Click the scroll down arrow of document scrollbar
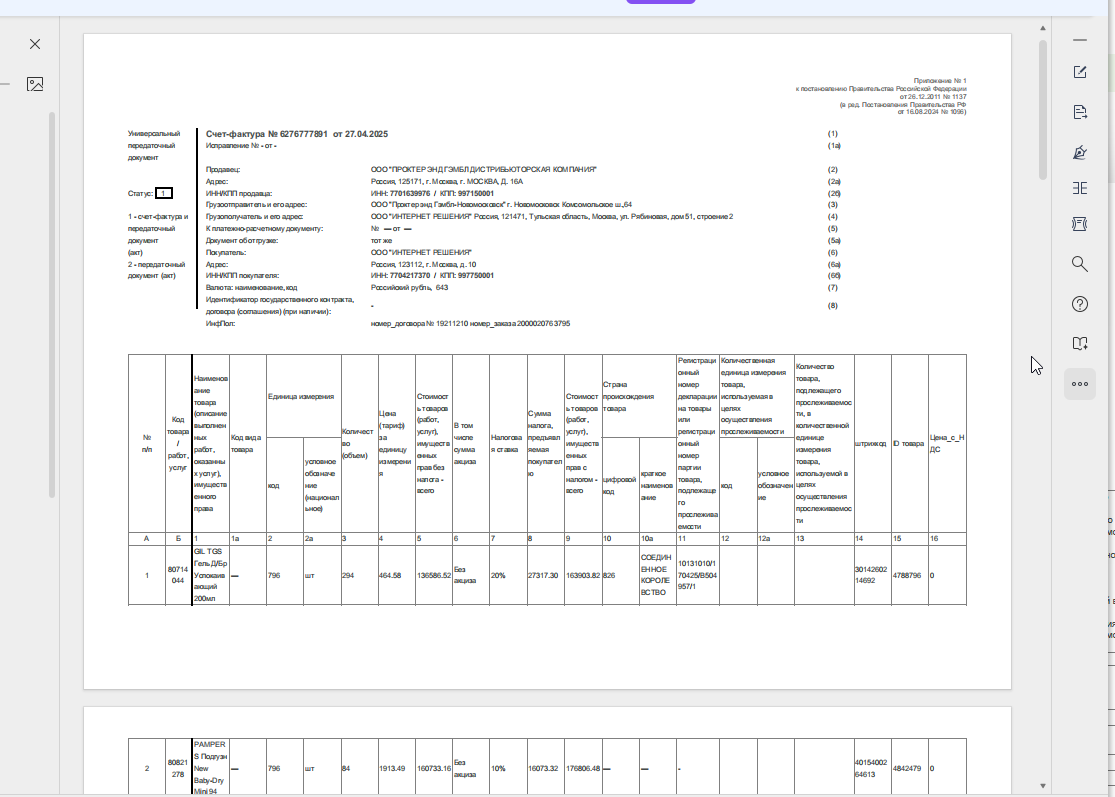Viewport: 1115px width, 797px height. tap(1042, 786)
